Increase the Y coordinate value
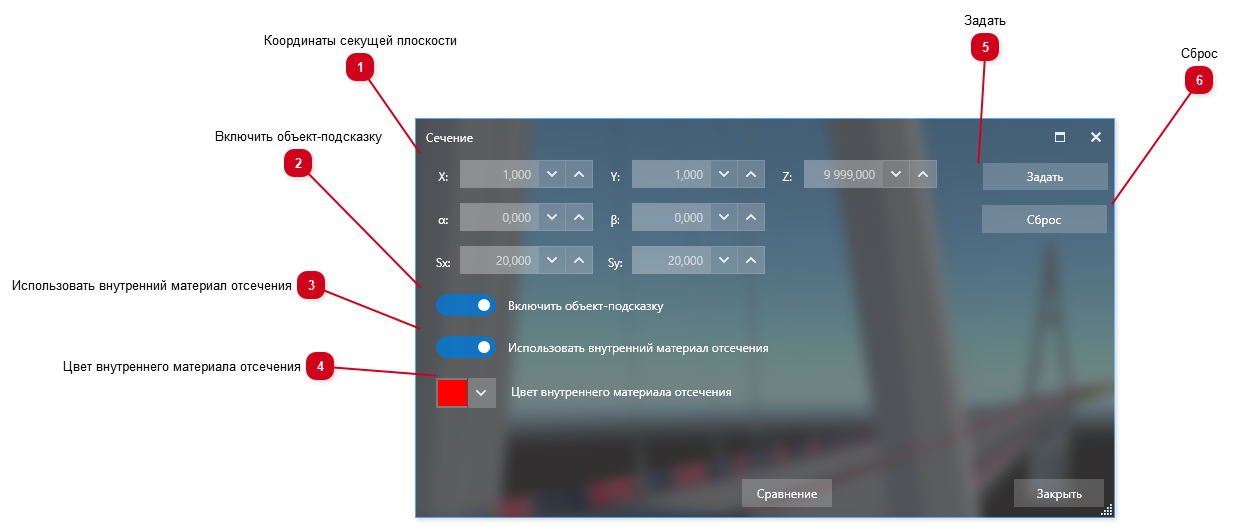The height and width of the screenshot is (527, 1234). click(x=752, y=175)
